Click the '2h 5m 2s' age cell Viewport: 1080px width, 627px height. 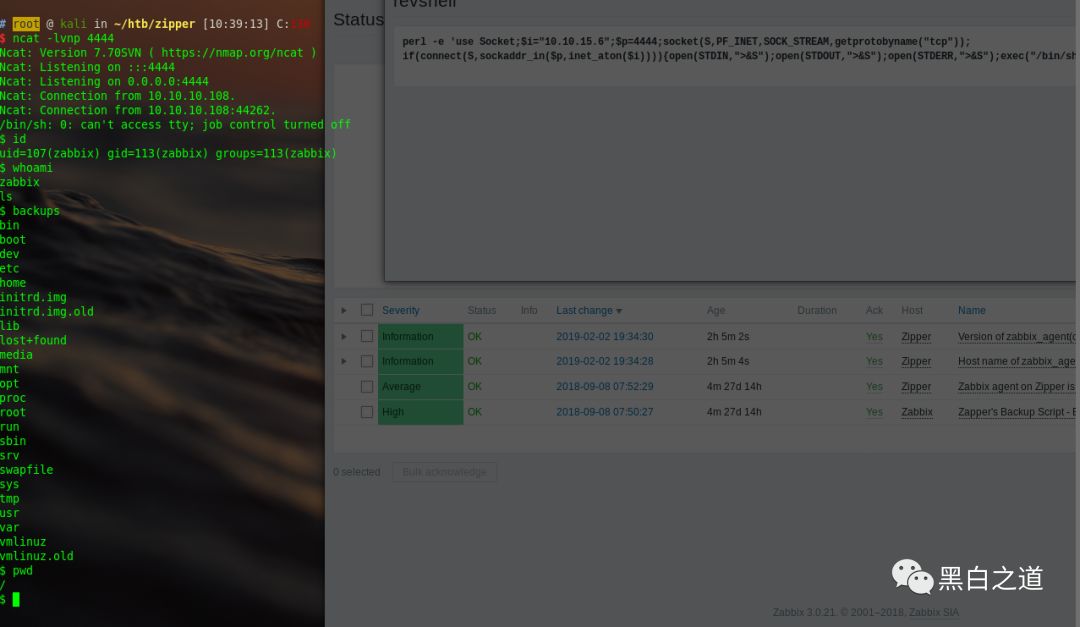tap(727, 336)
